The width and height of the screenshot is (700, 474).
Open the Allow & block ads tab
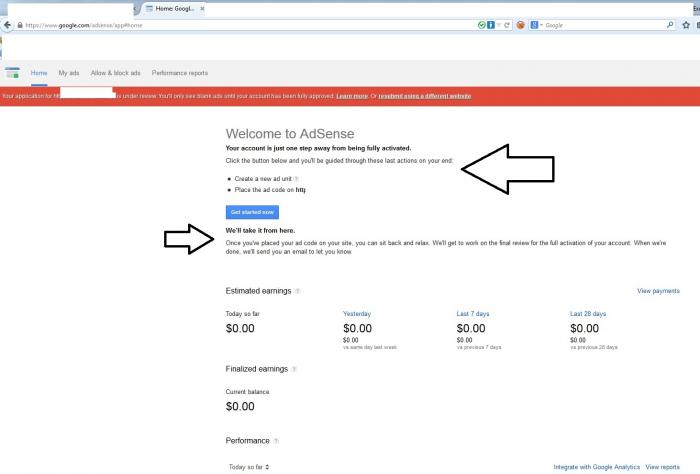[x=115, y=73]
